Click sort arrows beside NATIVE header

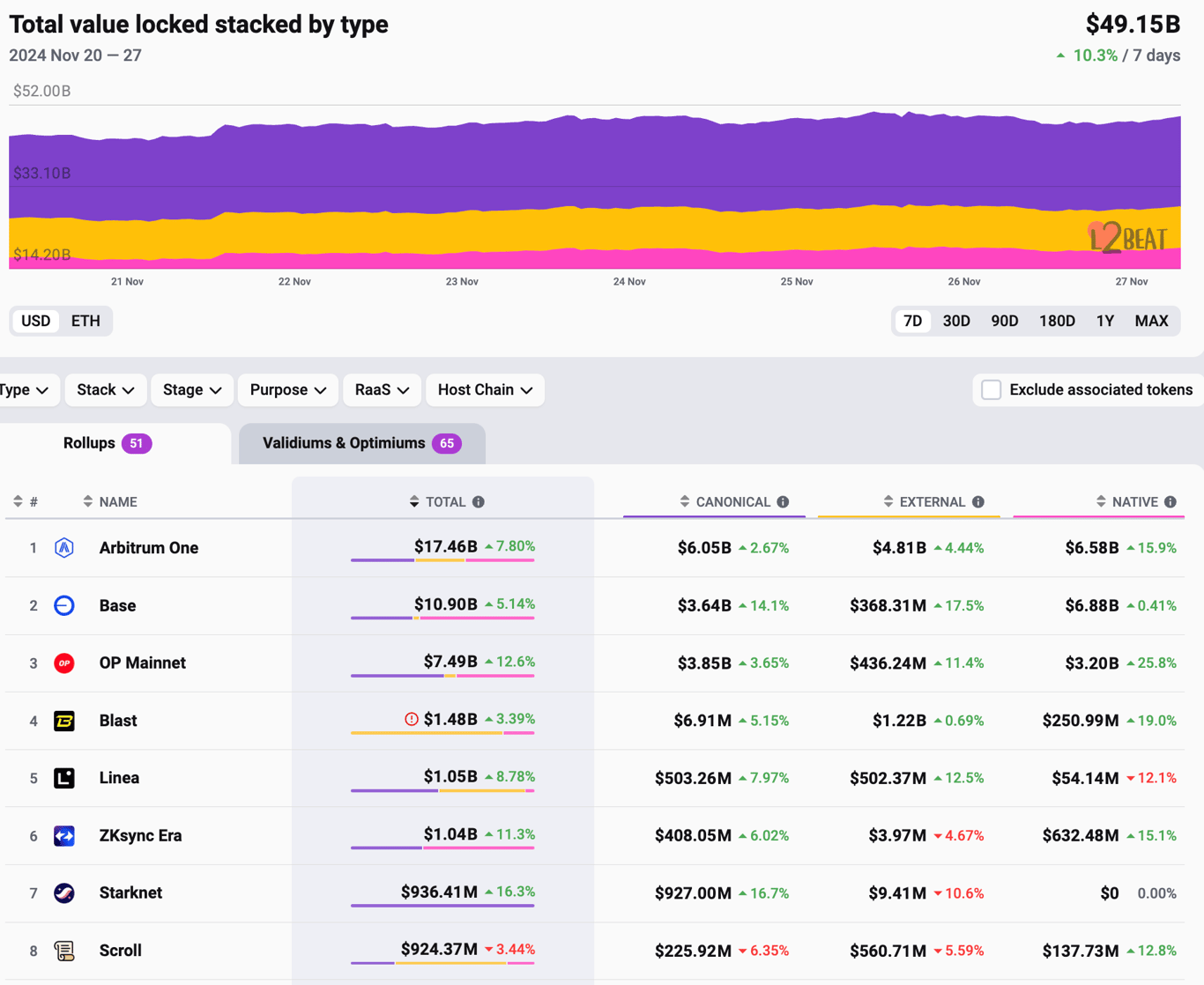click(1101, 501)
